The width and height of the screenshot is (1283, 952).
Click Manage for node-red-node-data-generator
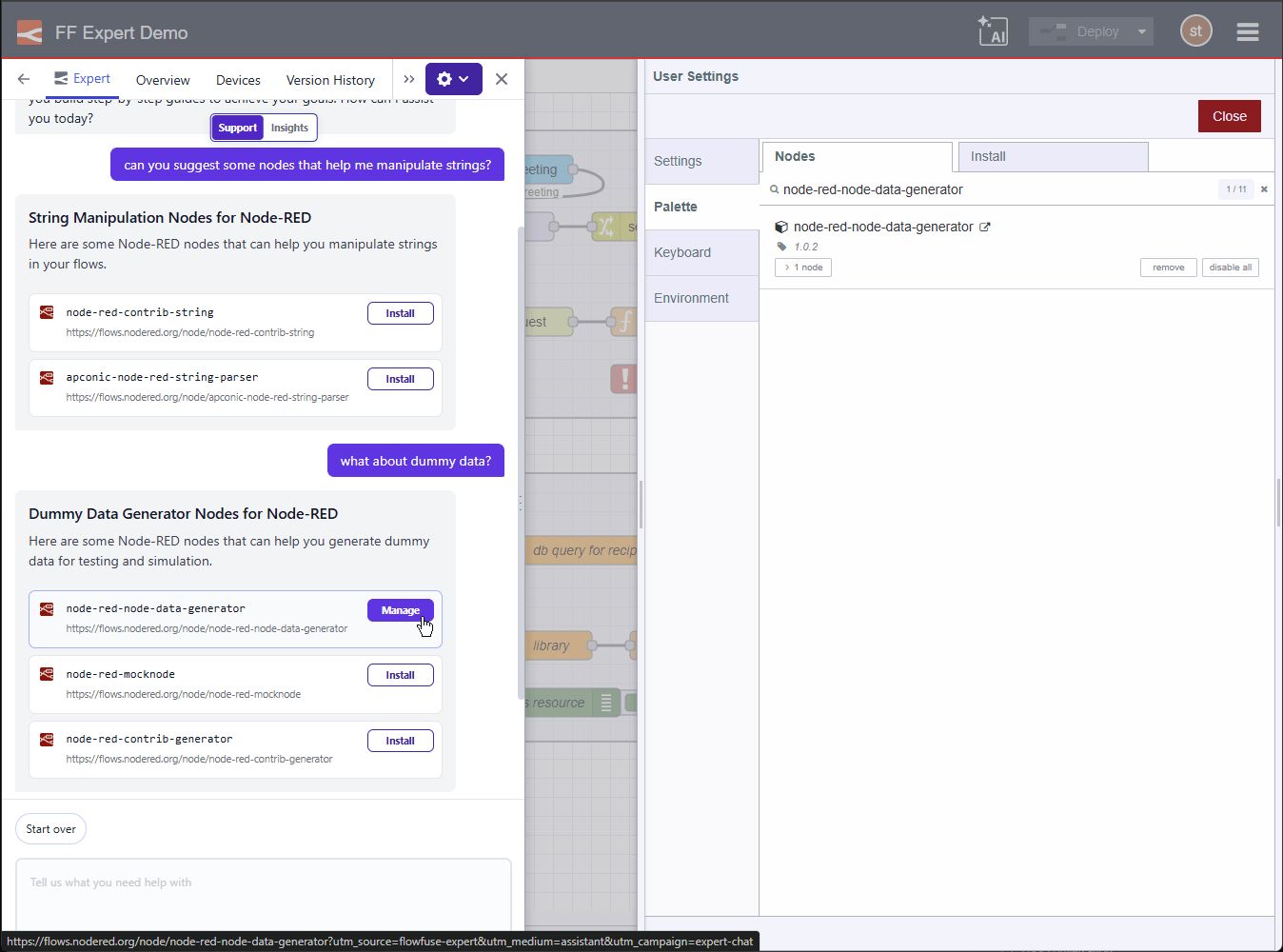tap(400, 610)
